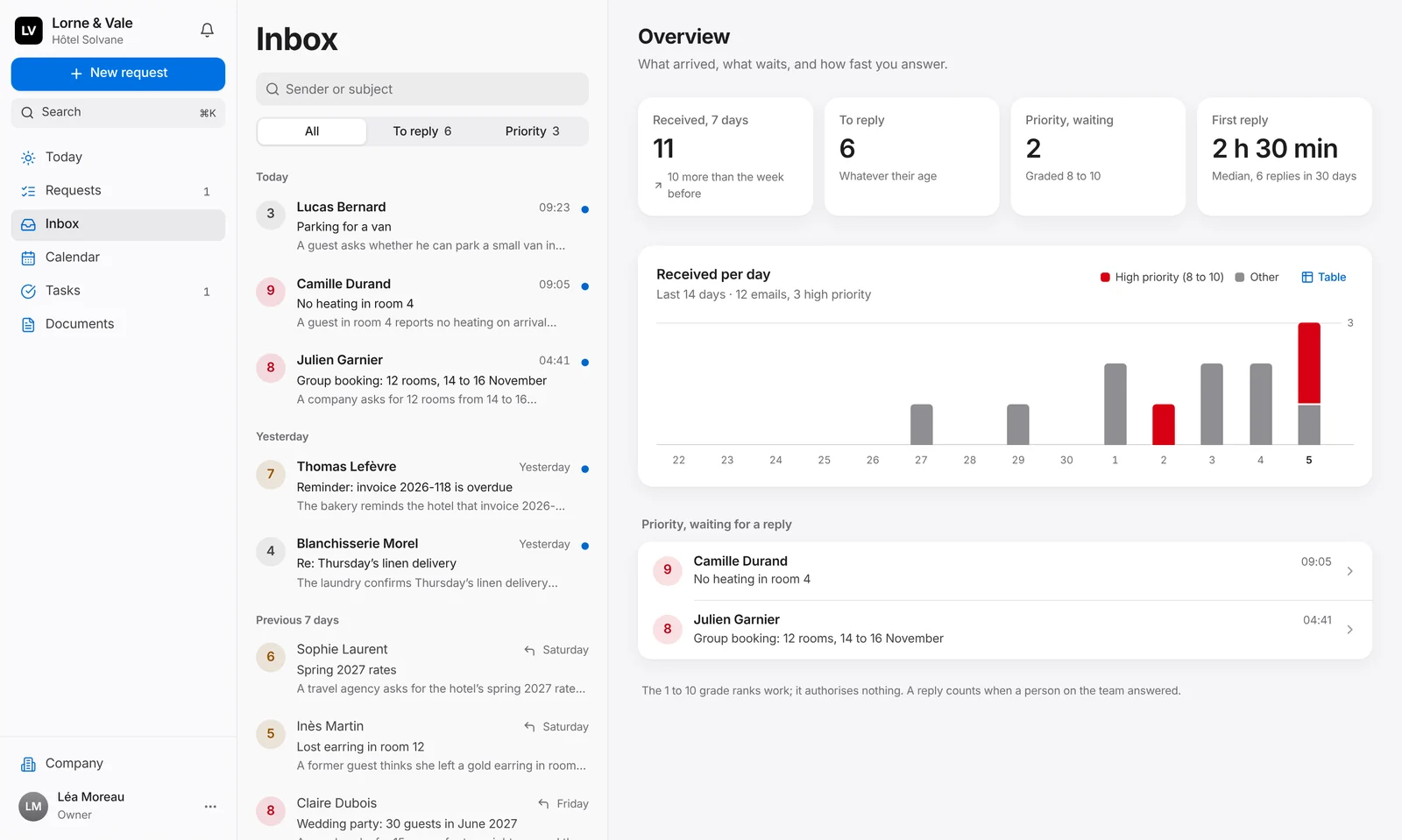Image resolution: width=1402 pixels, height=840 pixels.
Task: Click the LV workspace logo
Action: [28, 30]
